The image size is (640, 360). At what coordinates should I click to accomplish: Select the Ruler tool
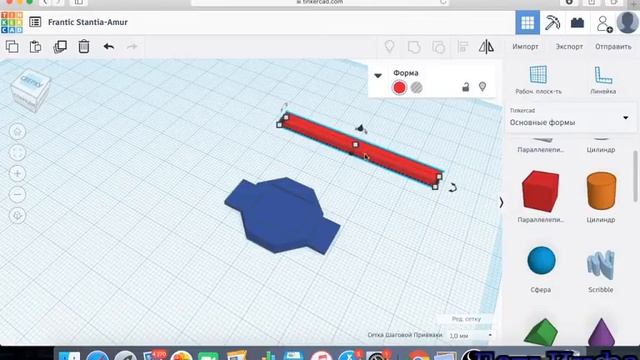[603, 80]
